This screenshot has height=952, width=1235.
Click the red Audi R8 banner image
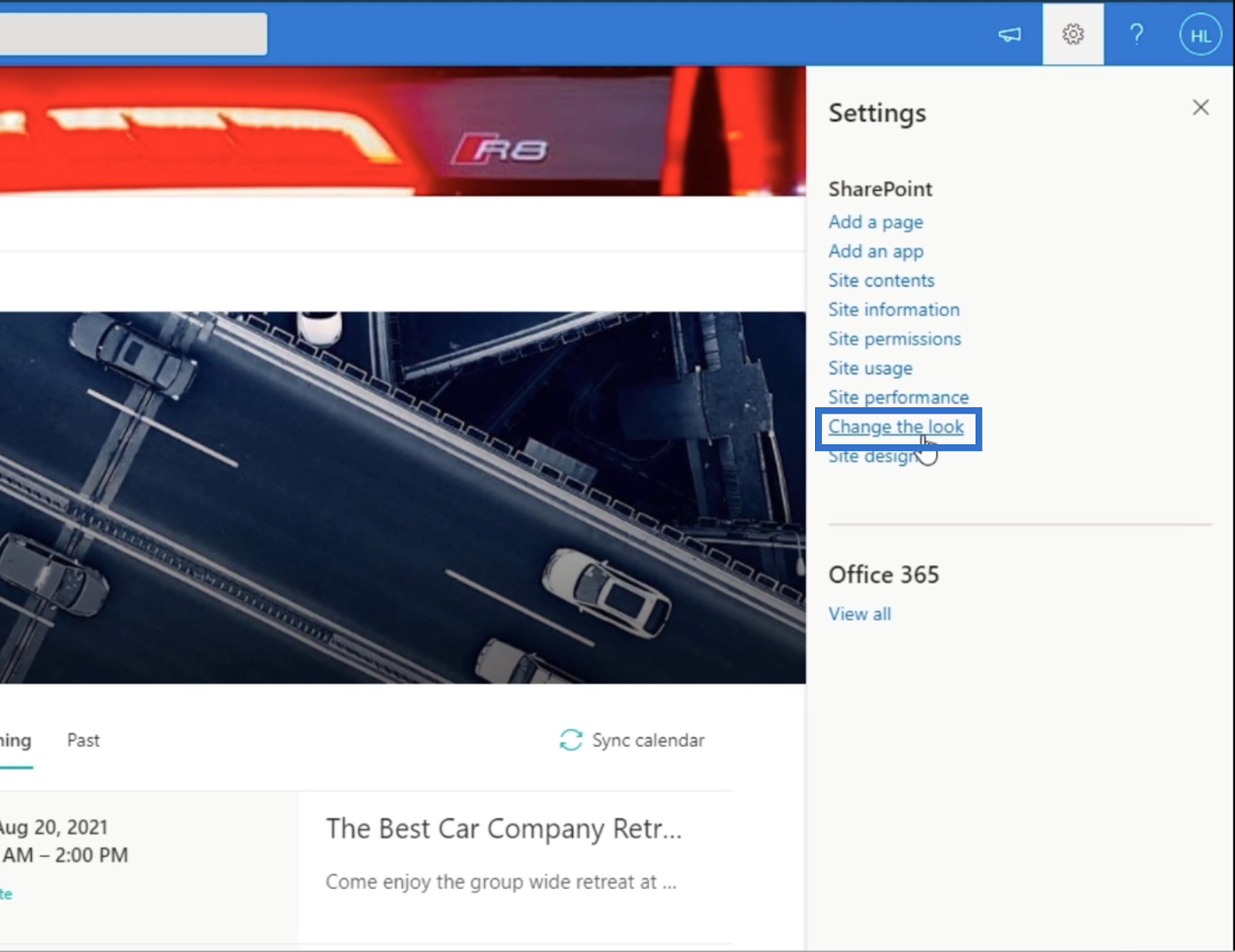pyautogui.click(x=402, y=130)
